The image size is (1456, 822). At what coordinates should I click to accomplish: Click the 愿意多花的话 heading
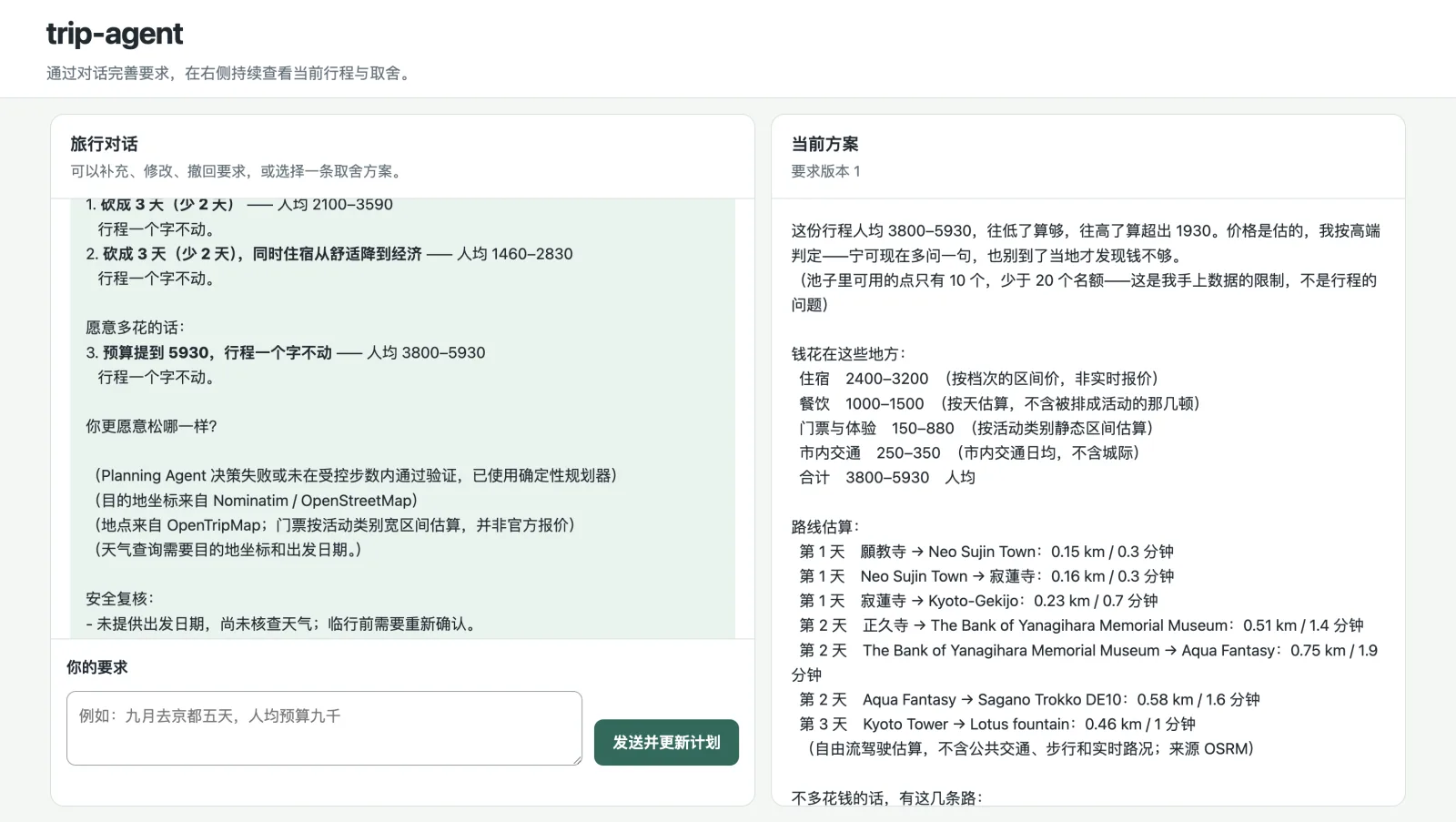(x=136, y=328)
